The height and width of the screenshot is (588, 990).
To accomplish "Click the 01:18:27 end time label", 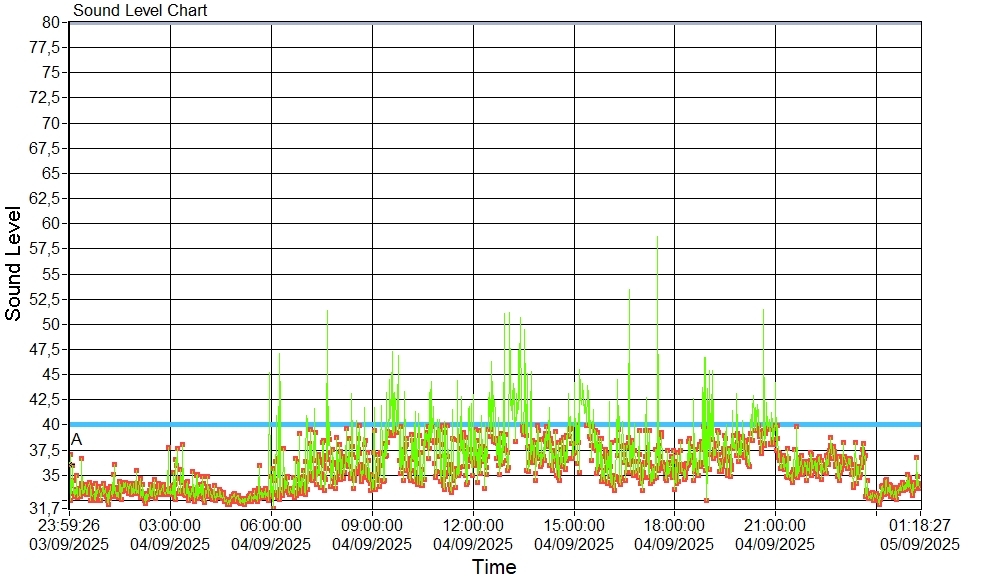I will [920, 525].
